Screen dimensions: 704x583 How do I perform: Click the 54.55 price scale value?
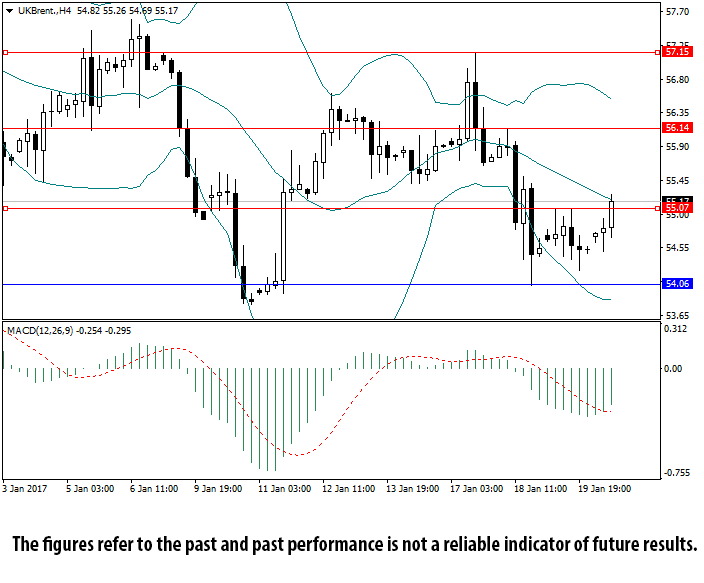tap(677, 248)
